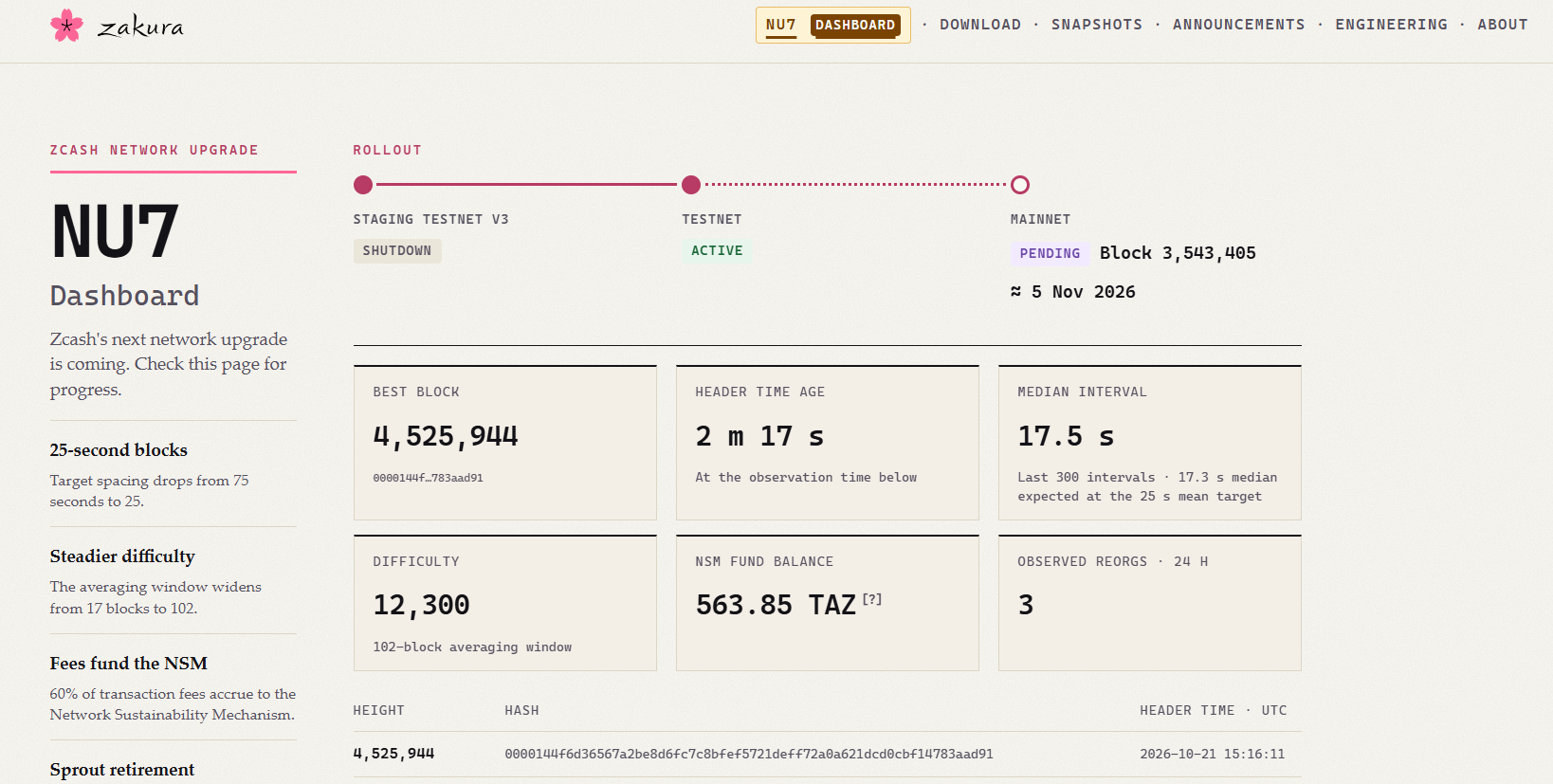Click the hollow Mainnet rollout marker
Screen dimensions: 1553x784
(x=1020, y=185)
